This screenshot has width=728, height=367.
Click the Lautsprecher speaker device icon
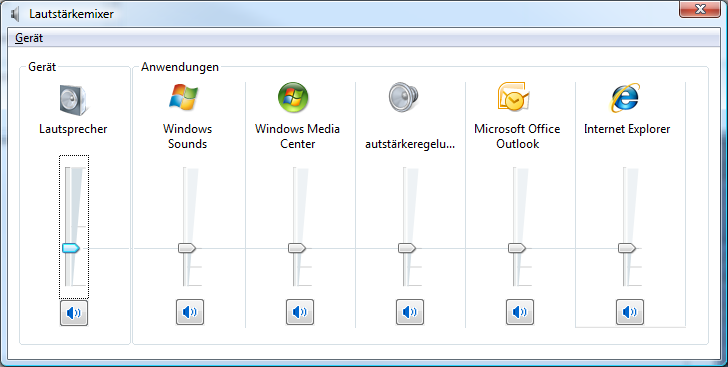pos(73,100)
